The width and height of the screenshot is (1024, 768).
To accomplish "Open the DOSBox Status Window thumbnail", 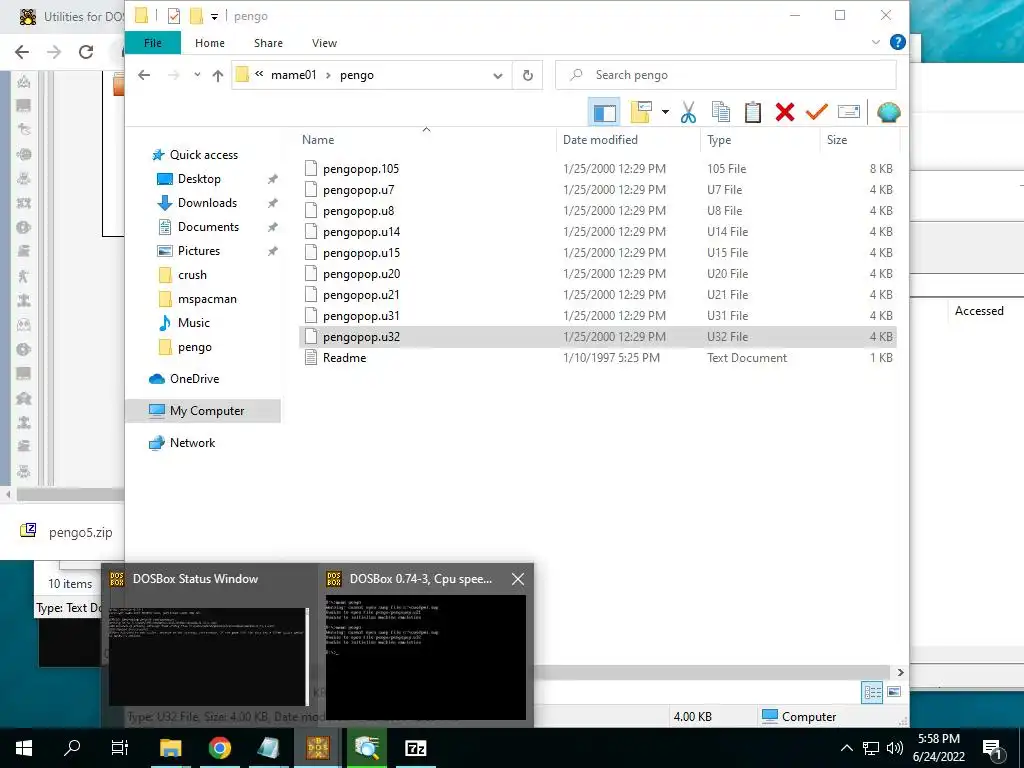I will coord(208,656).
